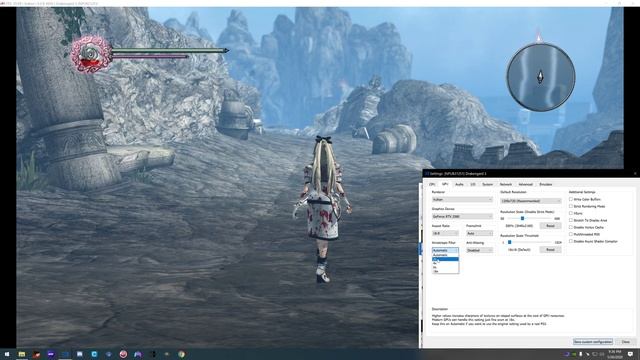The height and width of the screenshot is (360, 640).
Task: Open the Aspect Ratio dropdown
Action: [445, 233]
